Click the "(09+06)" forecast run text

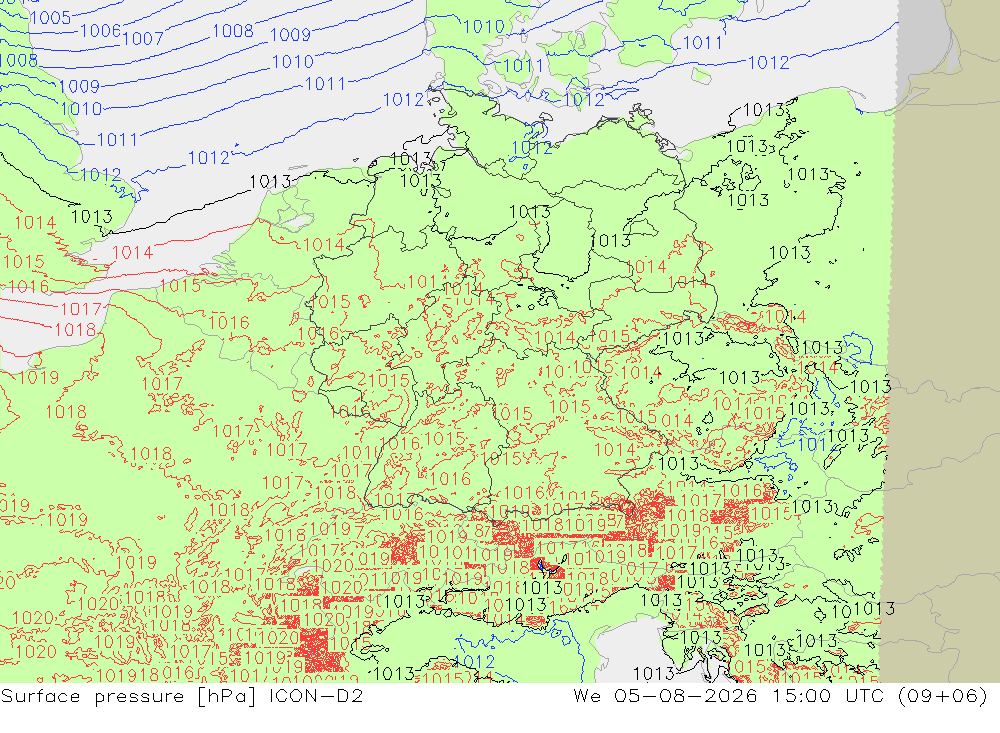click(943, 695)
